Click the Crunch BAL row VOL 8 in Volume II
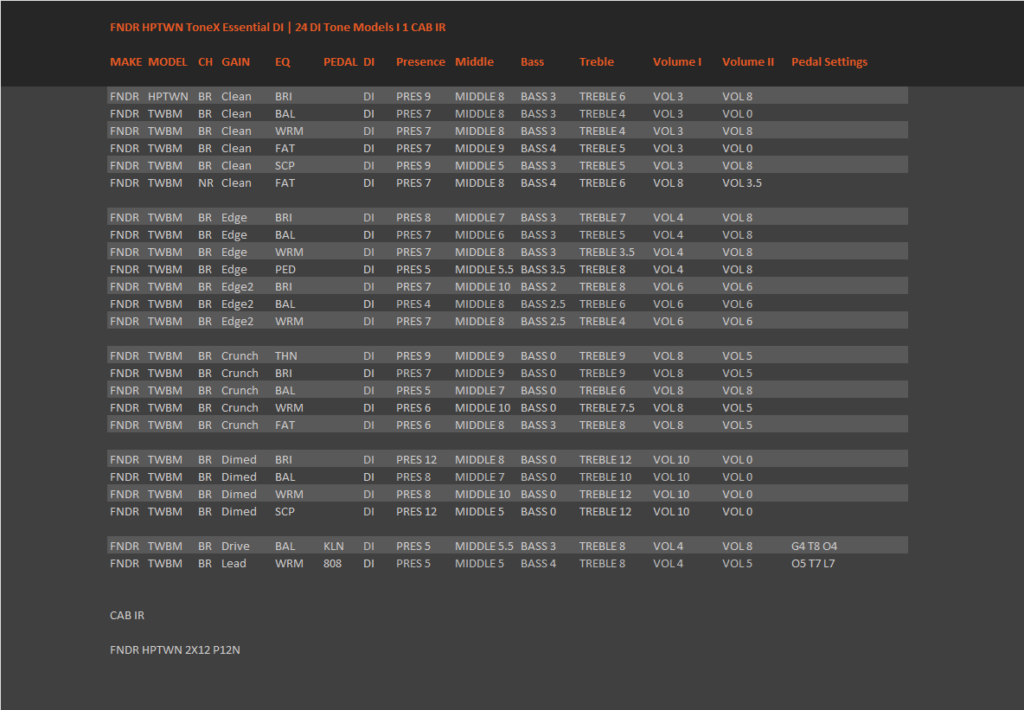This screenshot has height=710, width=1024. (x=737, y=391)
